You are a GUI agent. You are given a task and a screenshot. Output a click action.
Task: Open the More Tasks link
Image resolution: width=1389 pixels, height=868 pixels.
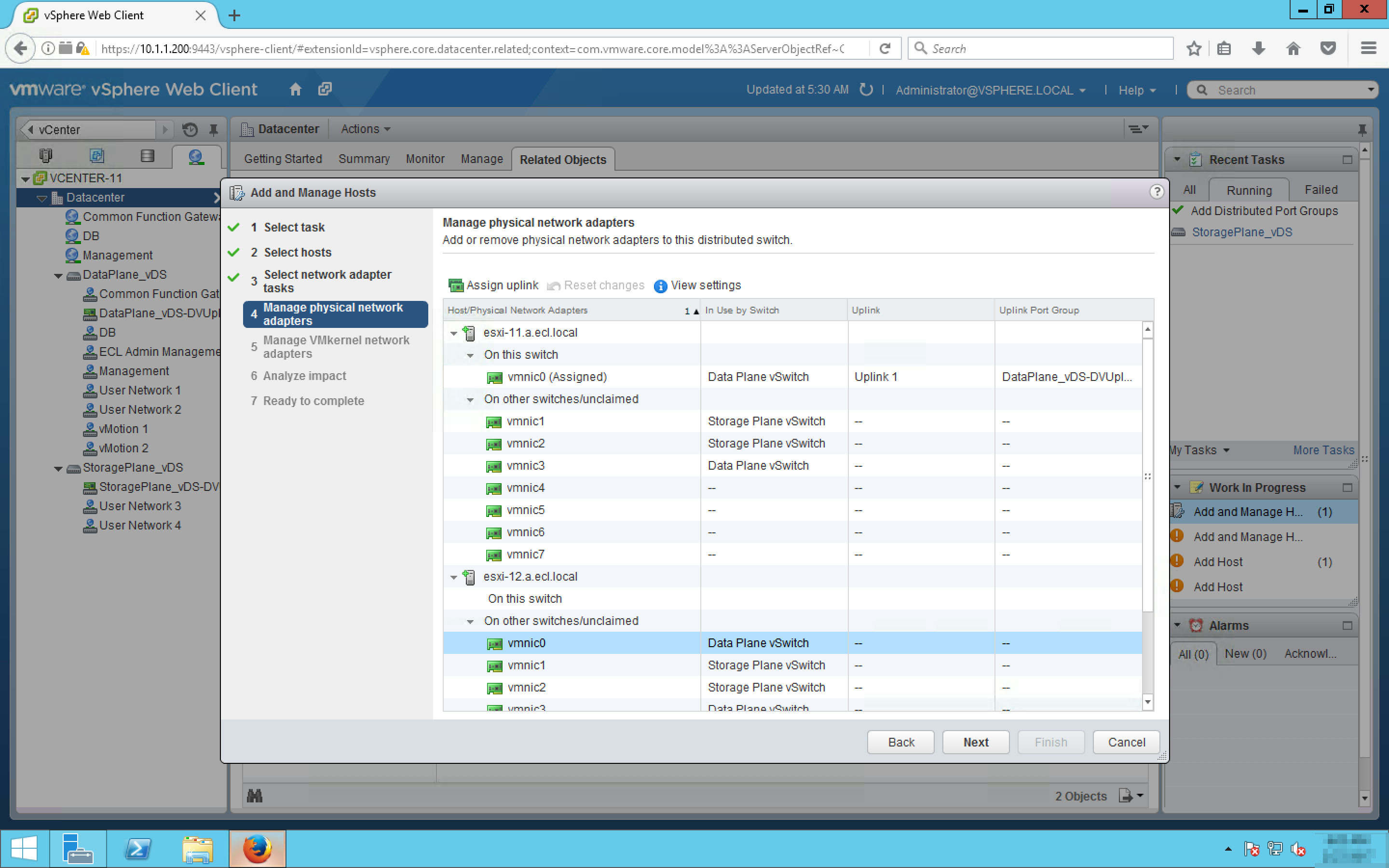click(x=1323, y=450)
